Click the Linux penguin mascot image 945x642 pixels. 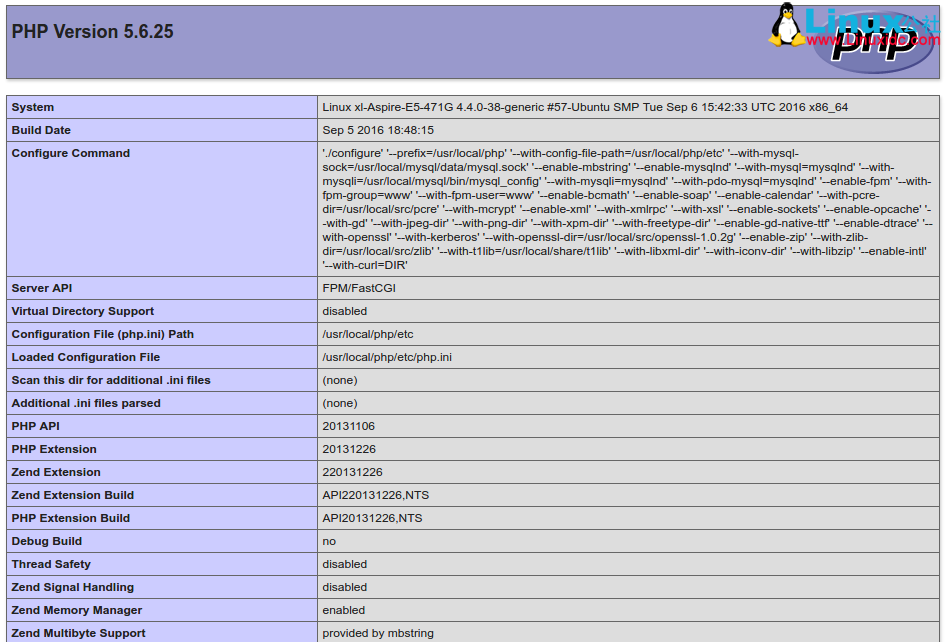coord(788,26)
